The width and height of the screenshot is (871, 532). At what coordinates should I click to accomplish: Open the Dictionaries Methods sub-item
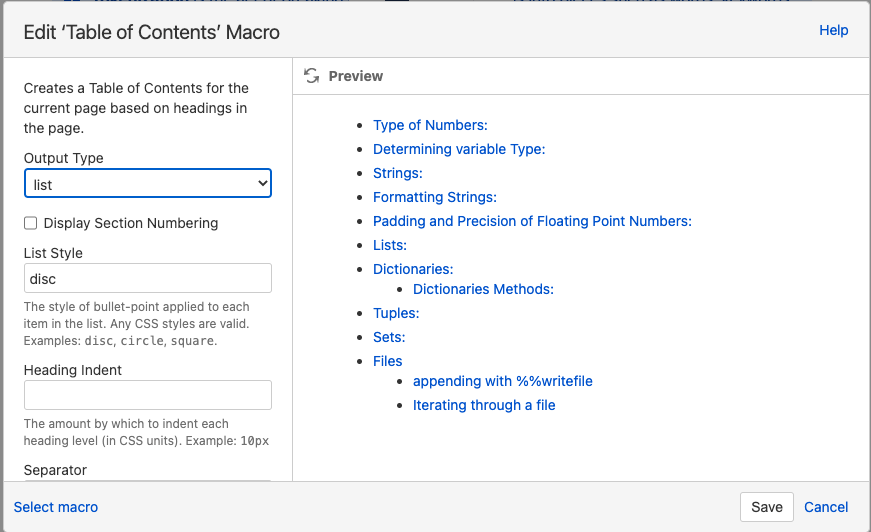tap(483, 289)
